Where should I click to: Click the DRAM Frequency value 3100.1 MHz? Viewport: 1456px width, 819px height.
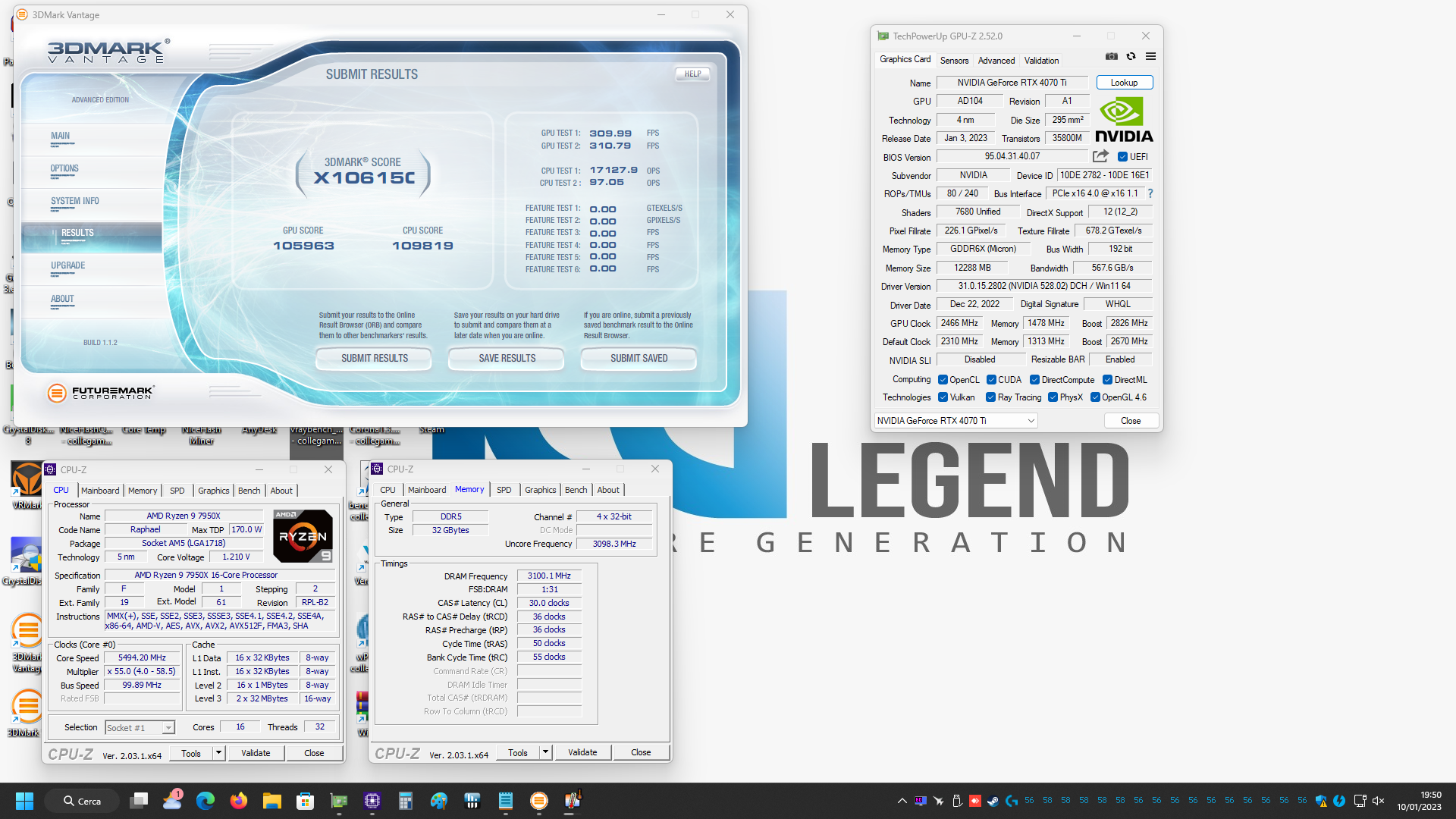point(549,576)
